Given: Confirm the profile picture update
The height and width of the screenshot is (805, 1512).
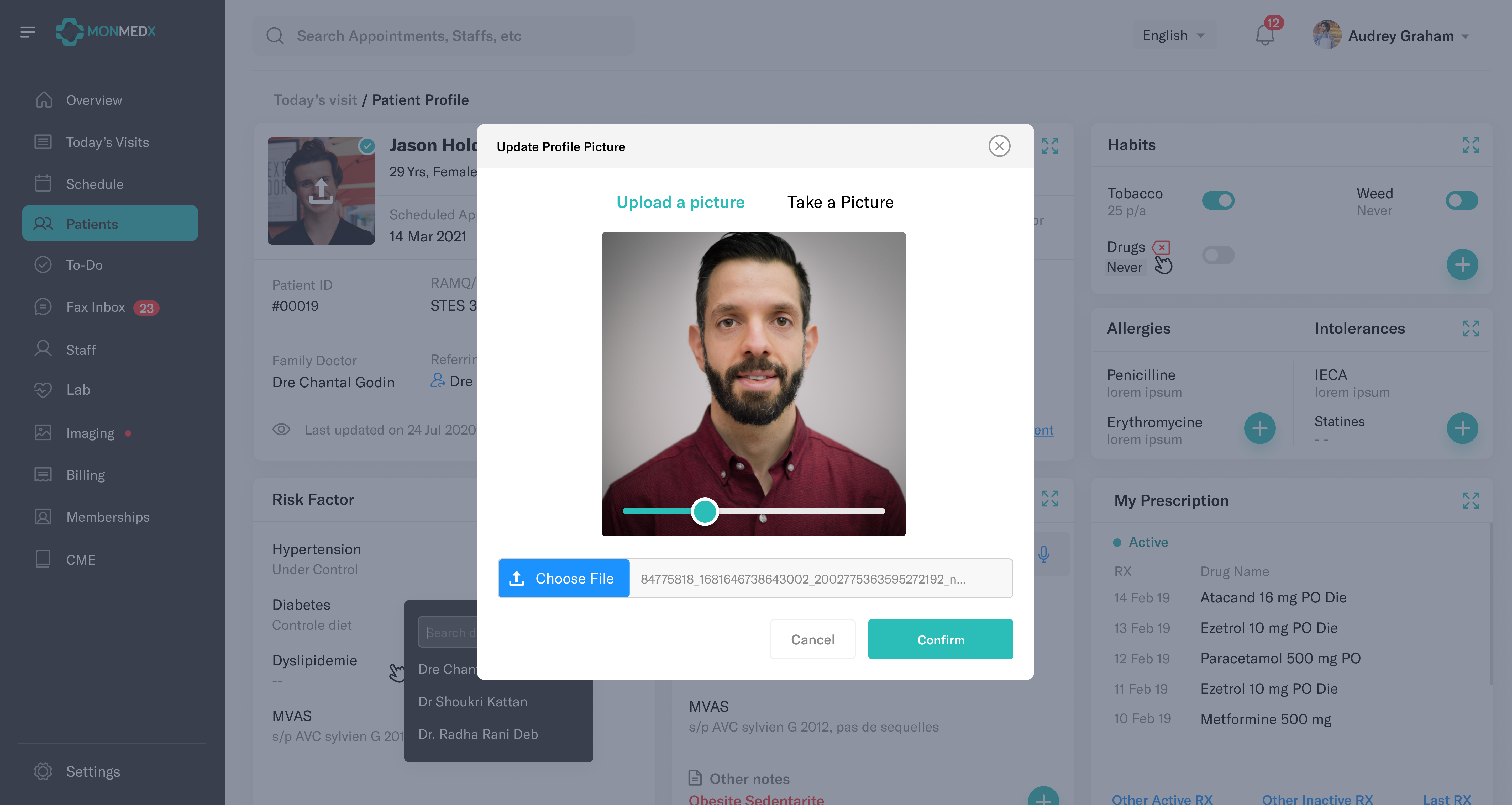Looking at the screenshot, I should coord(940,639).
